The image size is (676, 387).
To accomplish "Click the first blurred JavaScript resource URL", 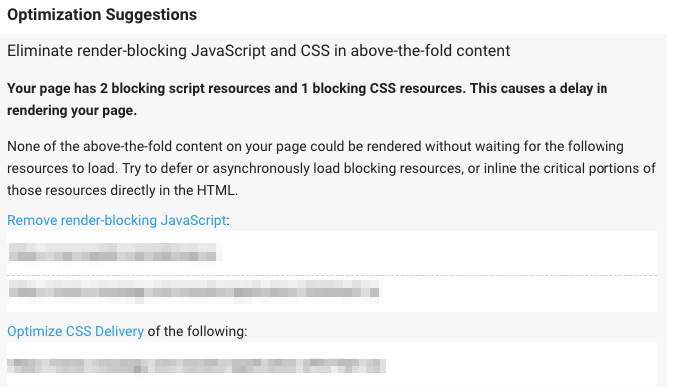I will tap(113, 253).
